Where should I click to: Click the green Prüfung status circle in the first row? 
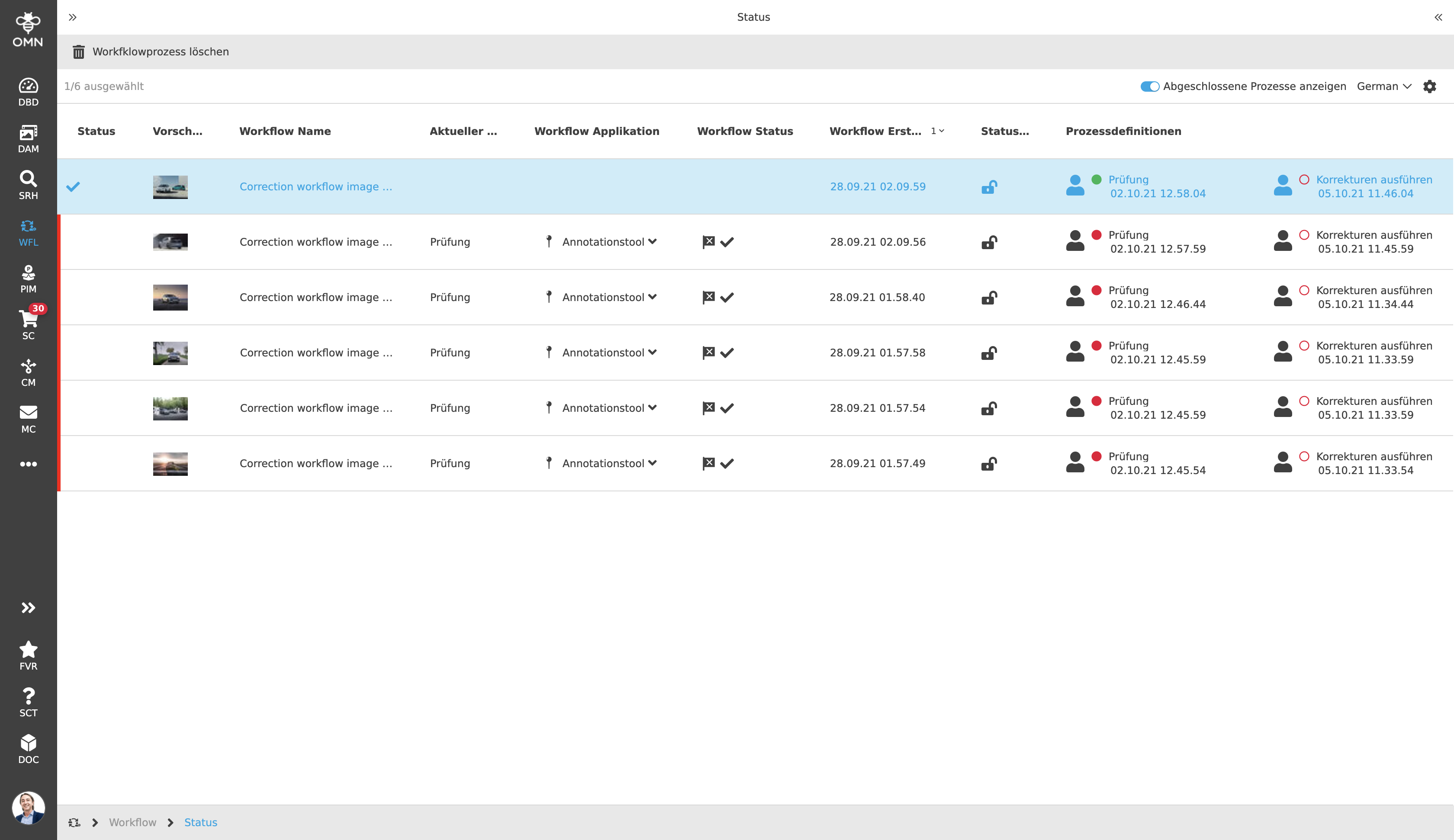coord(1096,180)
